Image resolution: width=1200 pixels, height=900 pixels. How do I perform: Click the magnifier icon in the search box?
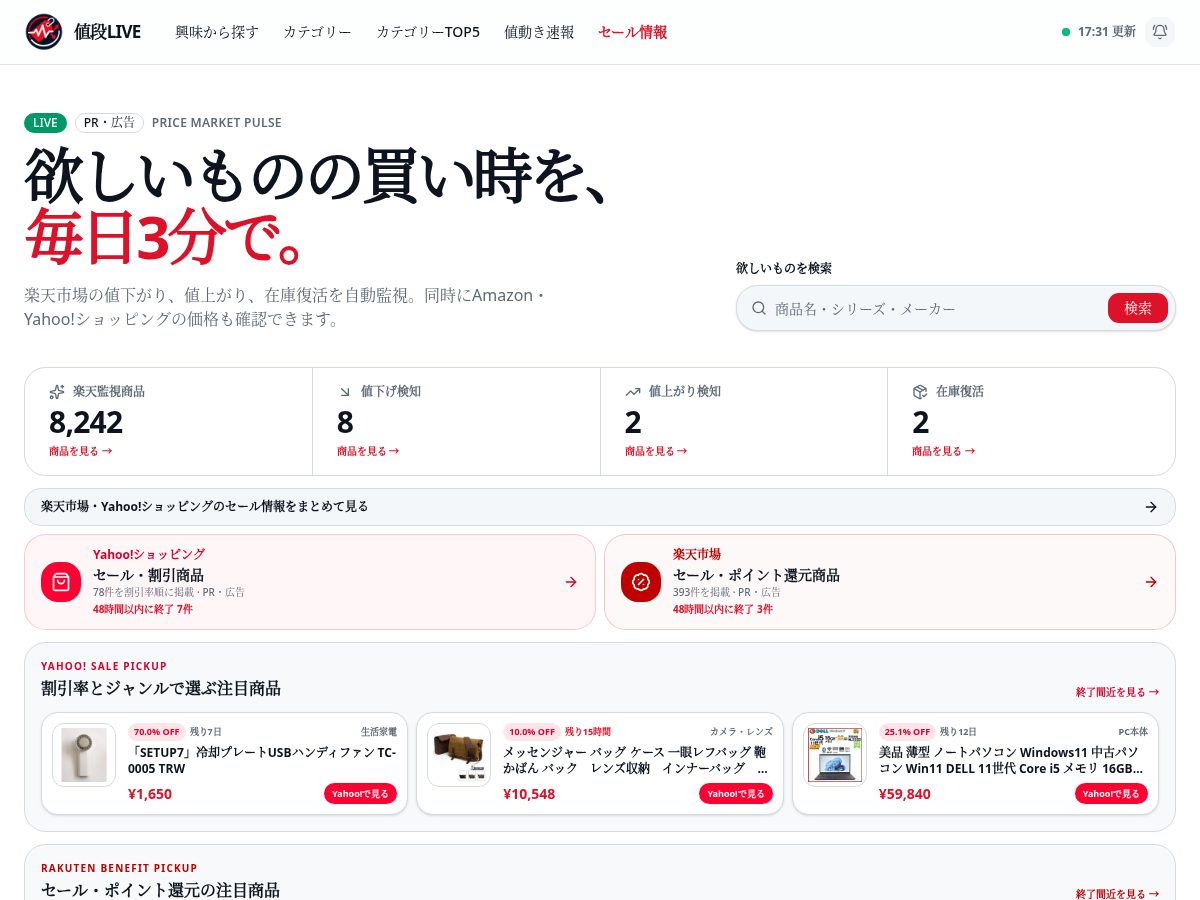point(759,308)
